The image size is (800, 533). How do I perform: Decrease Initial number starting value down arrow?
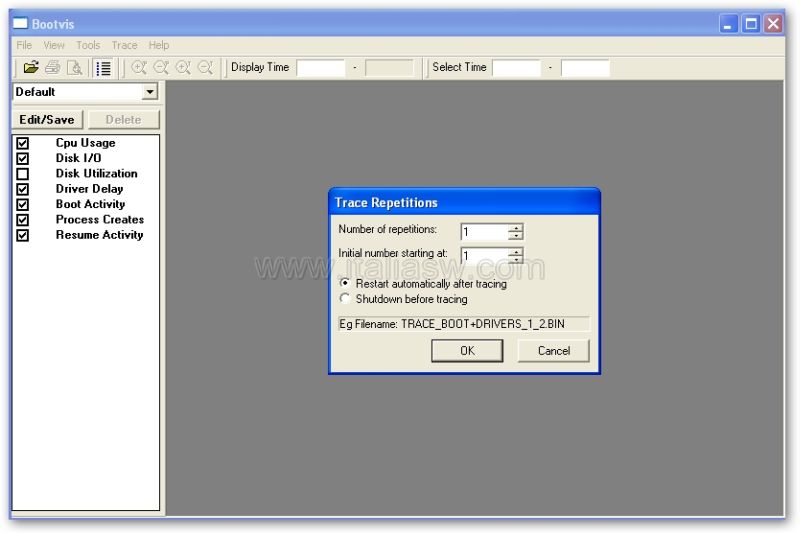(516, 259)
